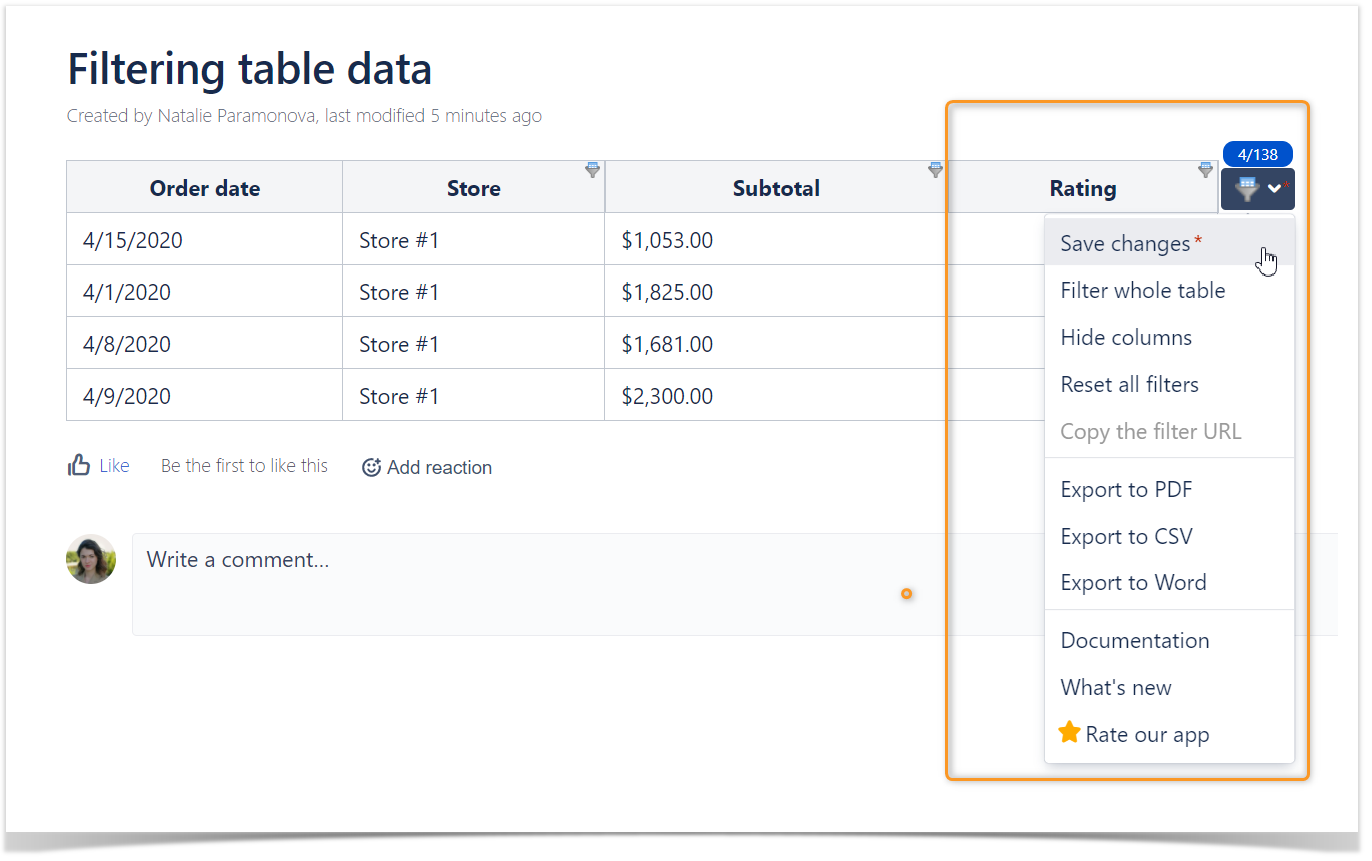Click the Store column filter icon
This screenshot has width=1372, height=861.
[592, 170]
